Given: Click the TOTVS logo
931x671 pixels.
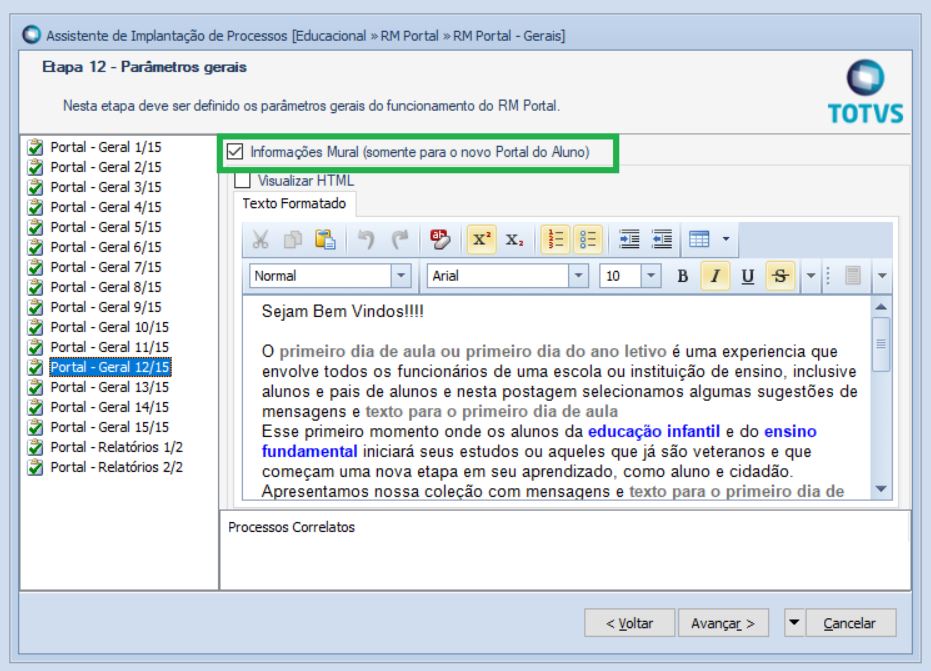Looking at the screenshot, I should click(865, 93).
